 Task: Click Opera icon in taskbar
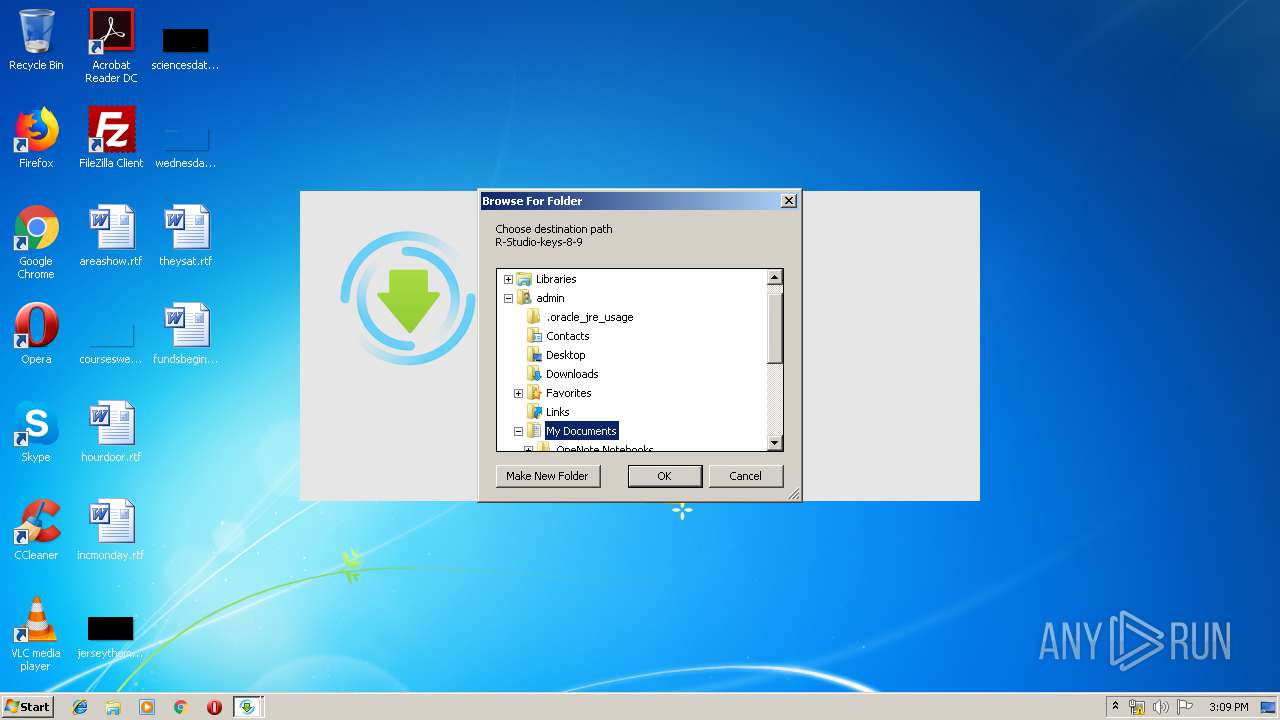point(214,707)
